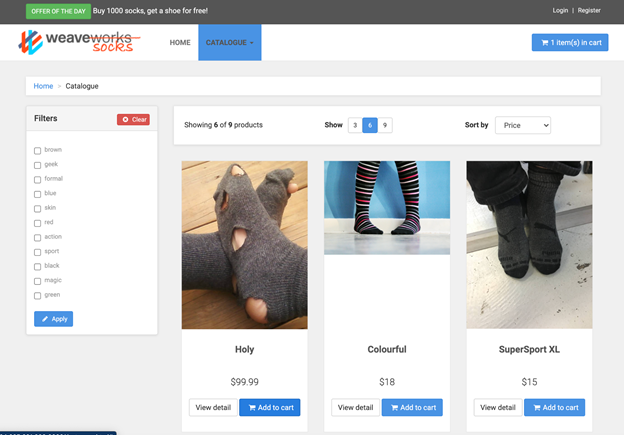Check the magic filter option
Image resolution: width=624 pixels, height=435 pixels.
tap(38, 281)
